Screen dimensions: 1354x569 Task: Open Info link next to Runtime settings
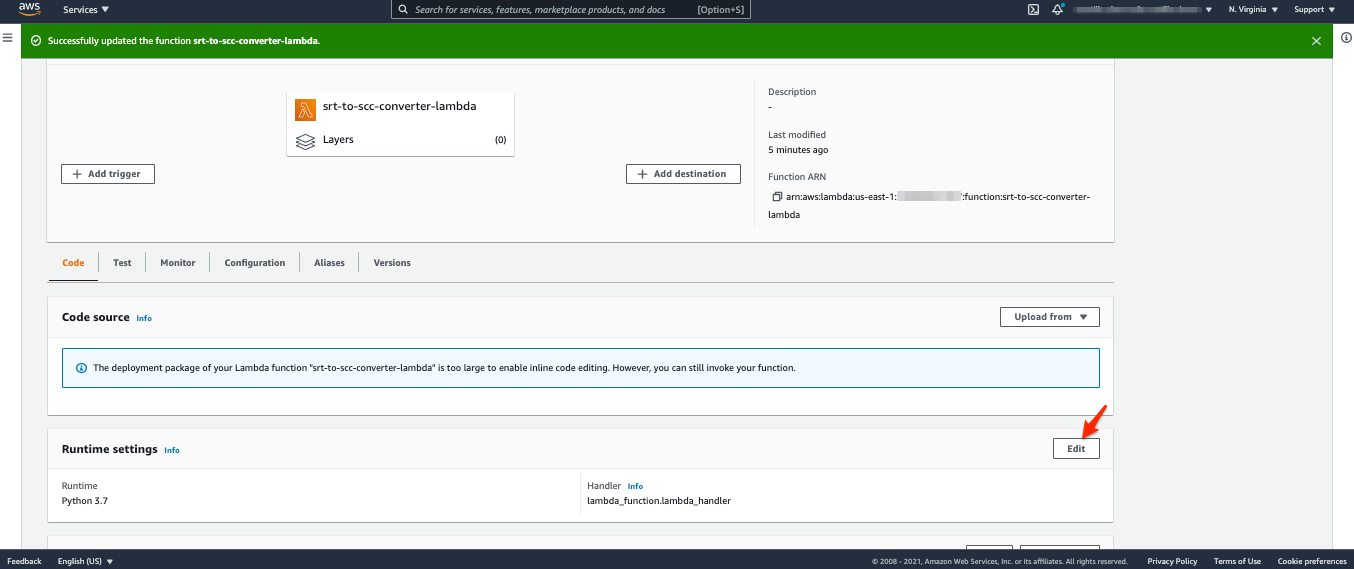click(x=172, y=450)
